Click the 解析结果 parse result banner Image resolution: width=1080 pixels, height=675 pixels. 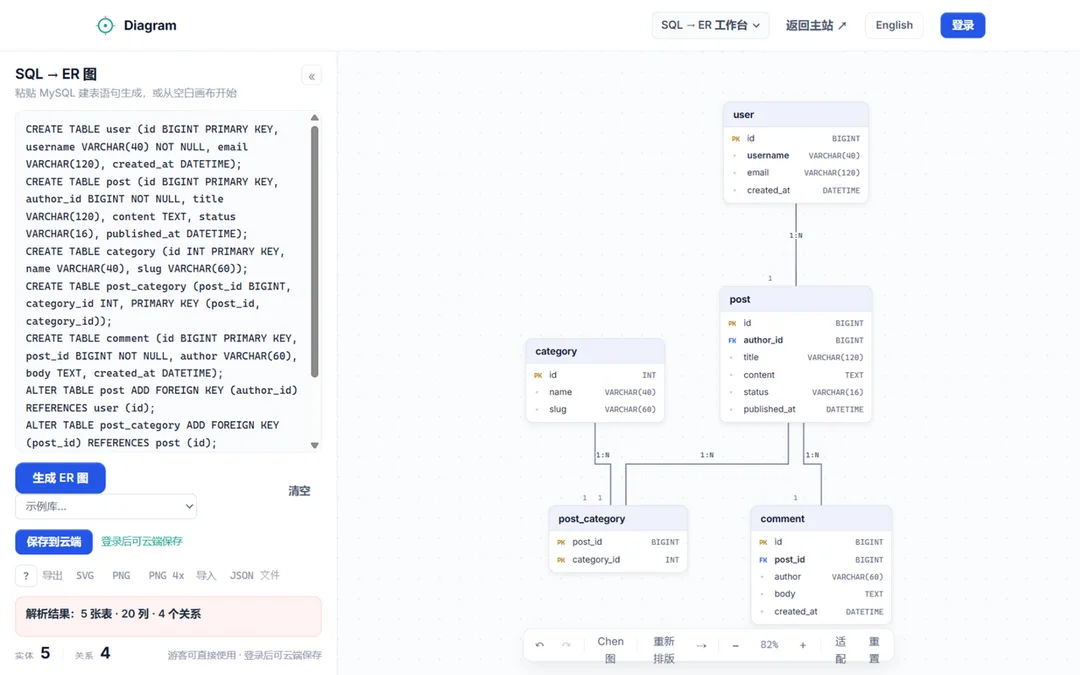[x=168, y=616]
